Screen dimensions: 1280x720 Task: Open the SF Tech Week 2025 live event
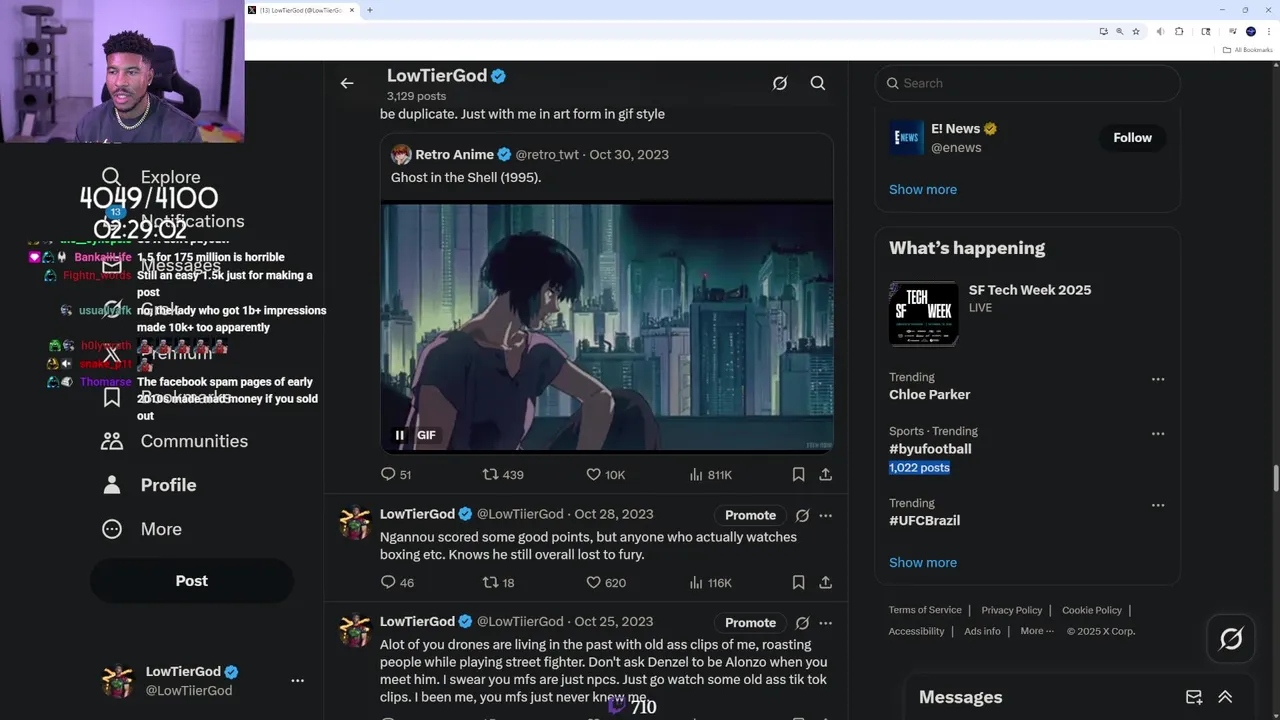click(1030, 290)
